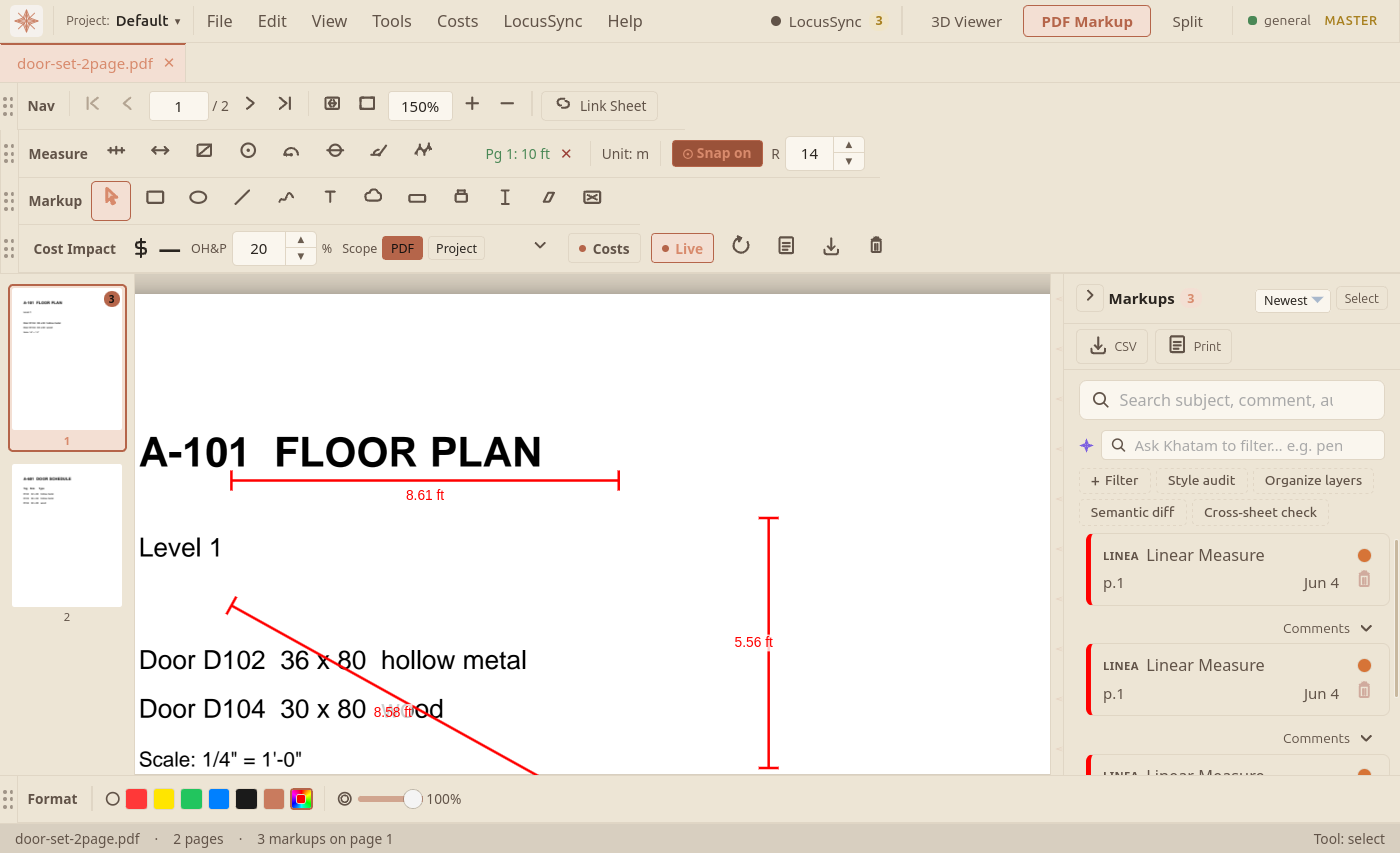The height and width of the screenshot is (853, 1400).
Task: Fit the page width to view
Action: point(333,104)
